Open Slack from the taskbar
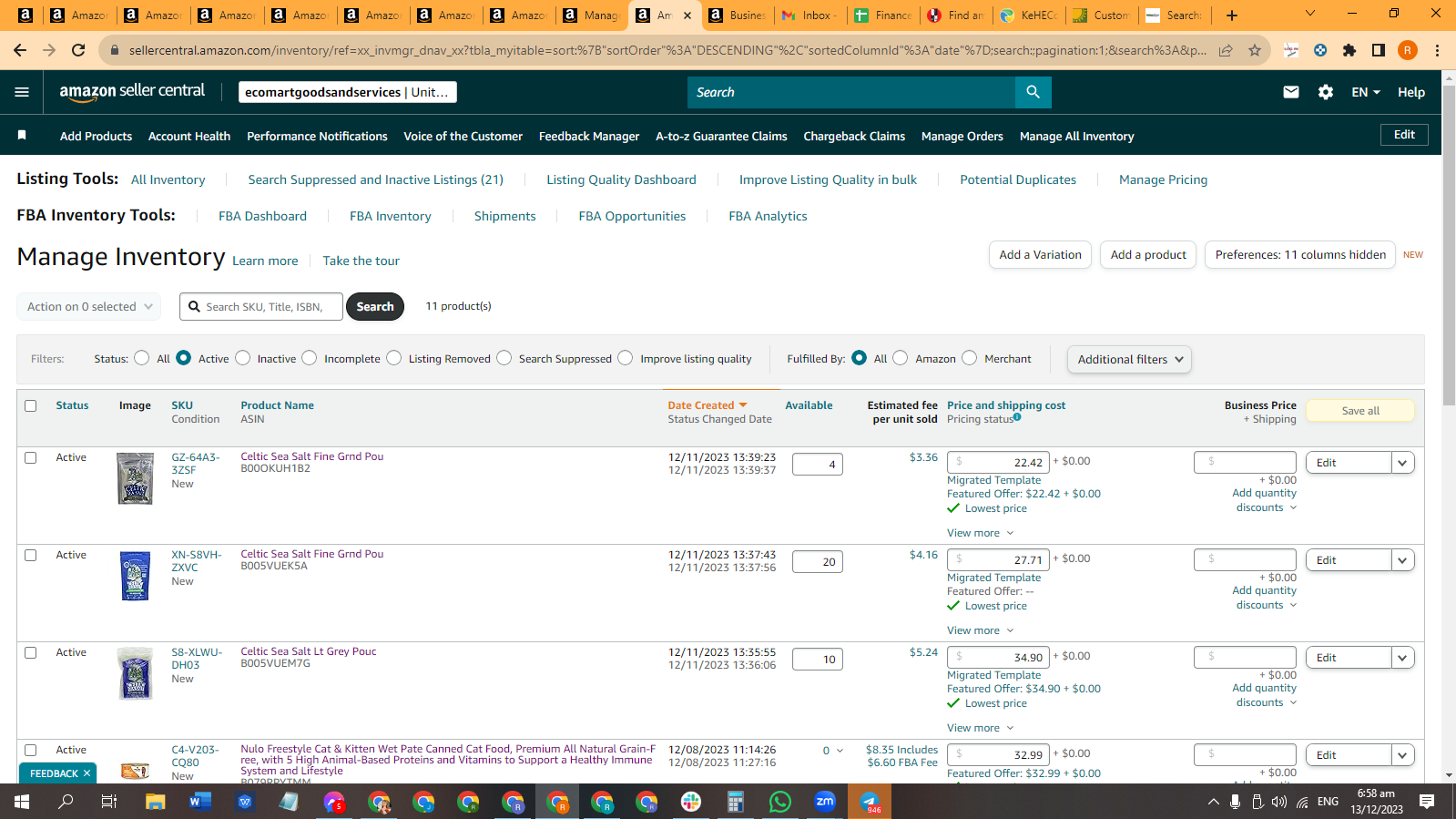This screenshot has height=819, width=1456. (691, 802)
